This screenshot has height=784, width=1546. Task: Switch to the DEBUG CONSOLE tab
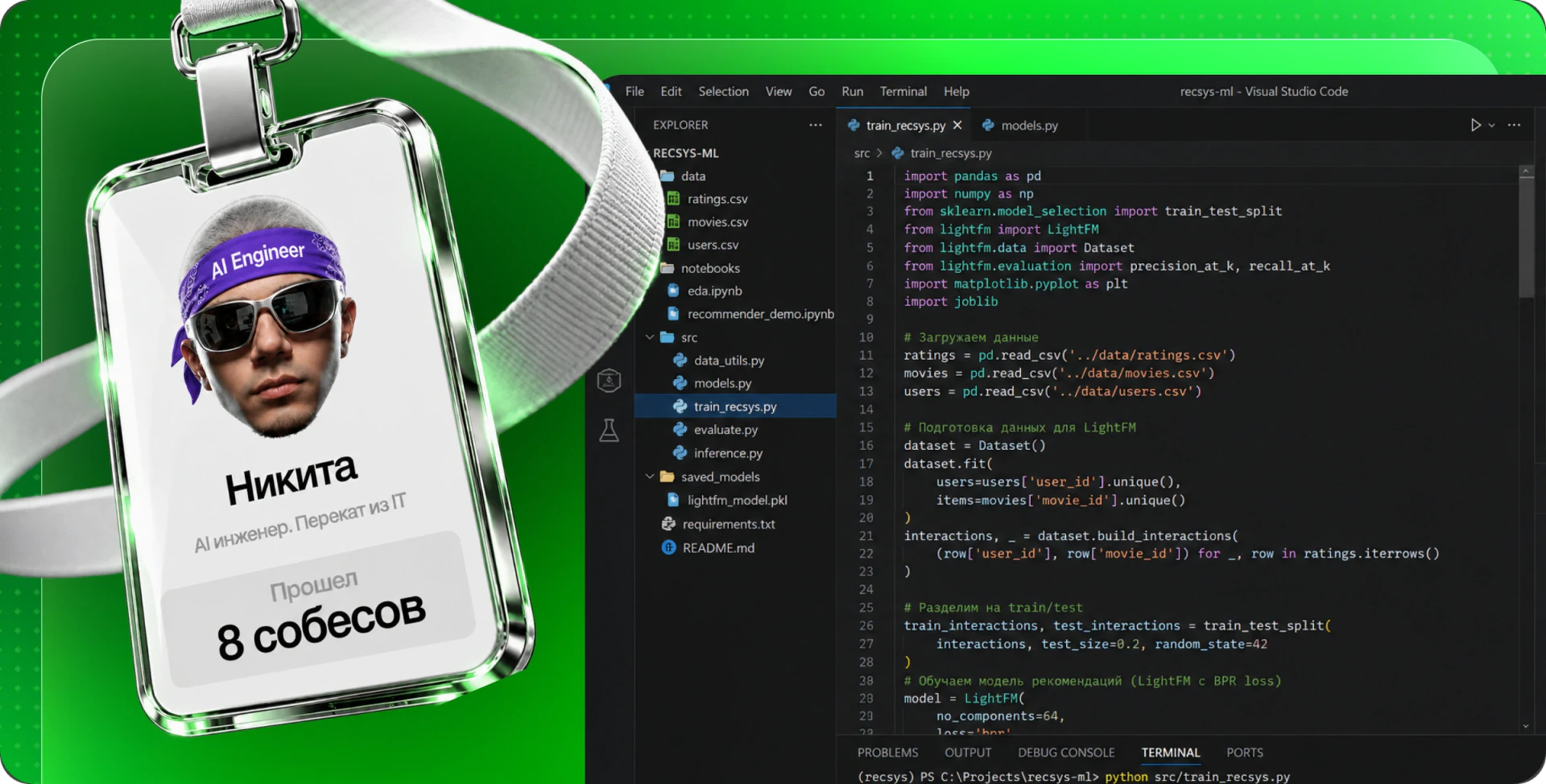click(1066, 753)
